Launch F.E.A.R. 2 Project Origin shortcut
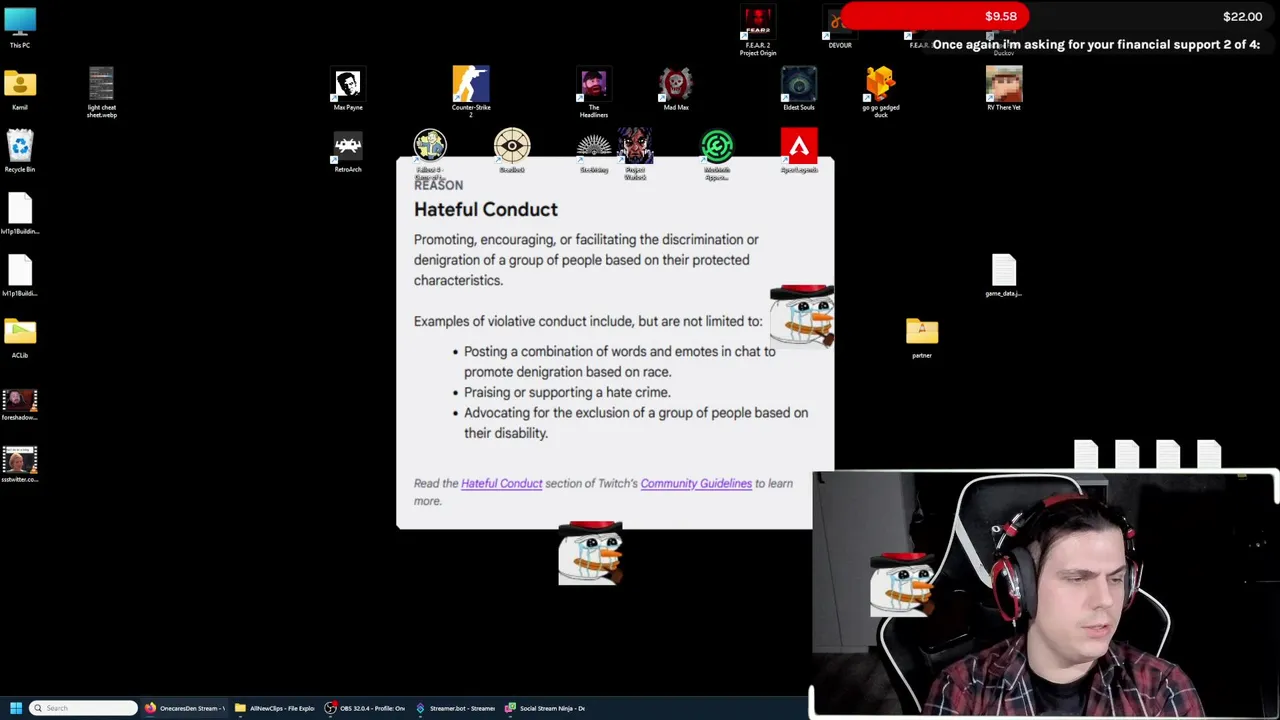This screenshot has height=720, width=1280. pos(758,31)
